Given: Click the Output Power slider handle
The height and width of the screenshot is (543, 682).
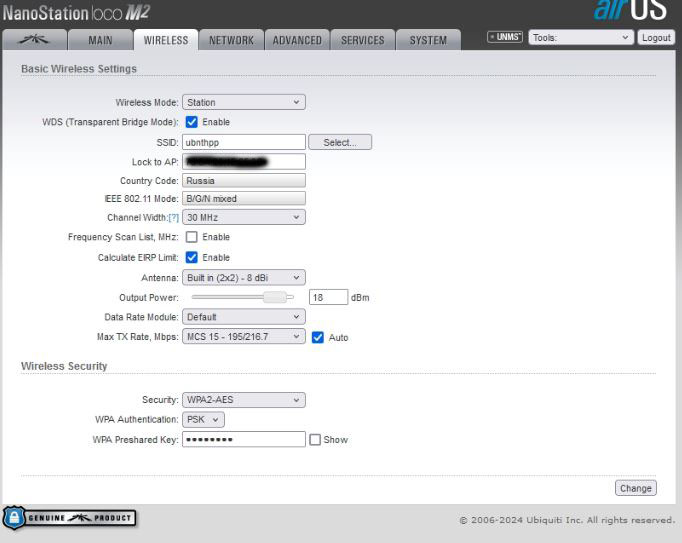Looking at the screenshot, I should (273, 297).
